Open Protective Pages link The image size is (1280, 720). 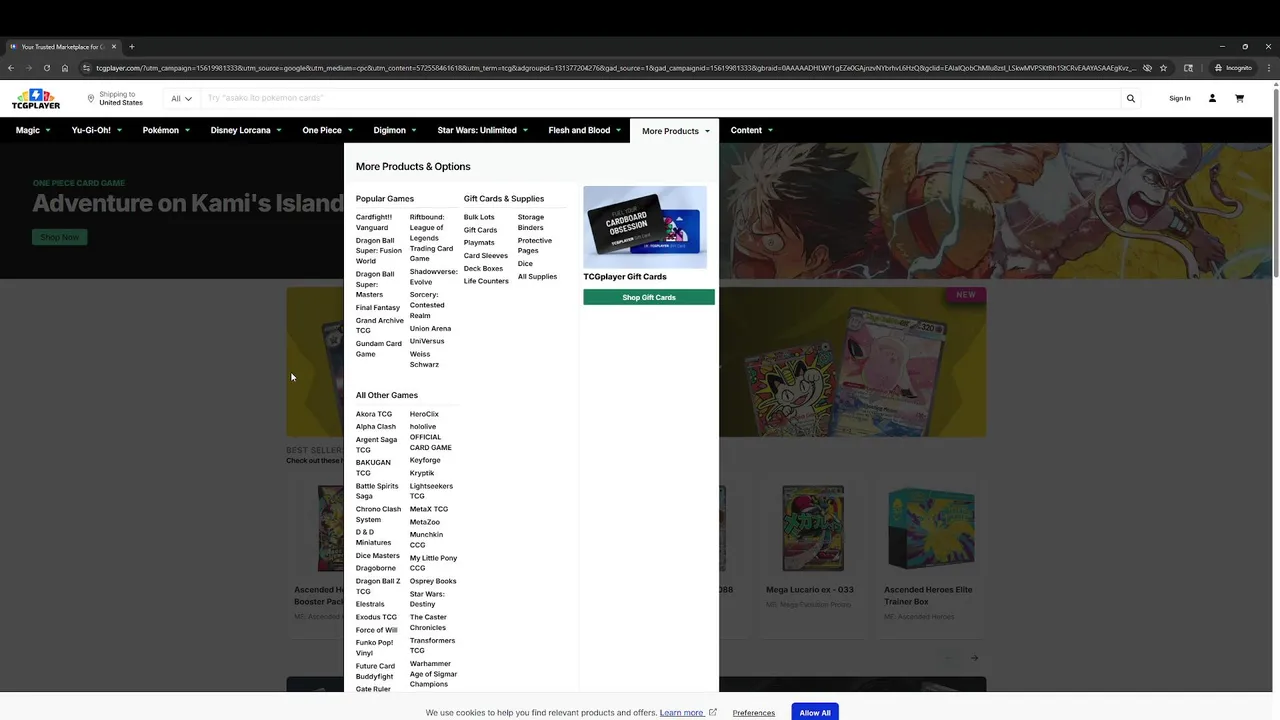(535, 245)
